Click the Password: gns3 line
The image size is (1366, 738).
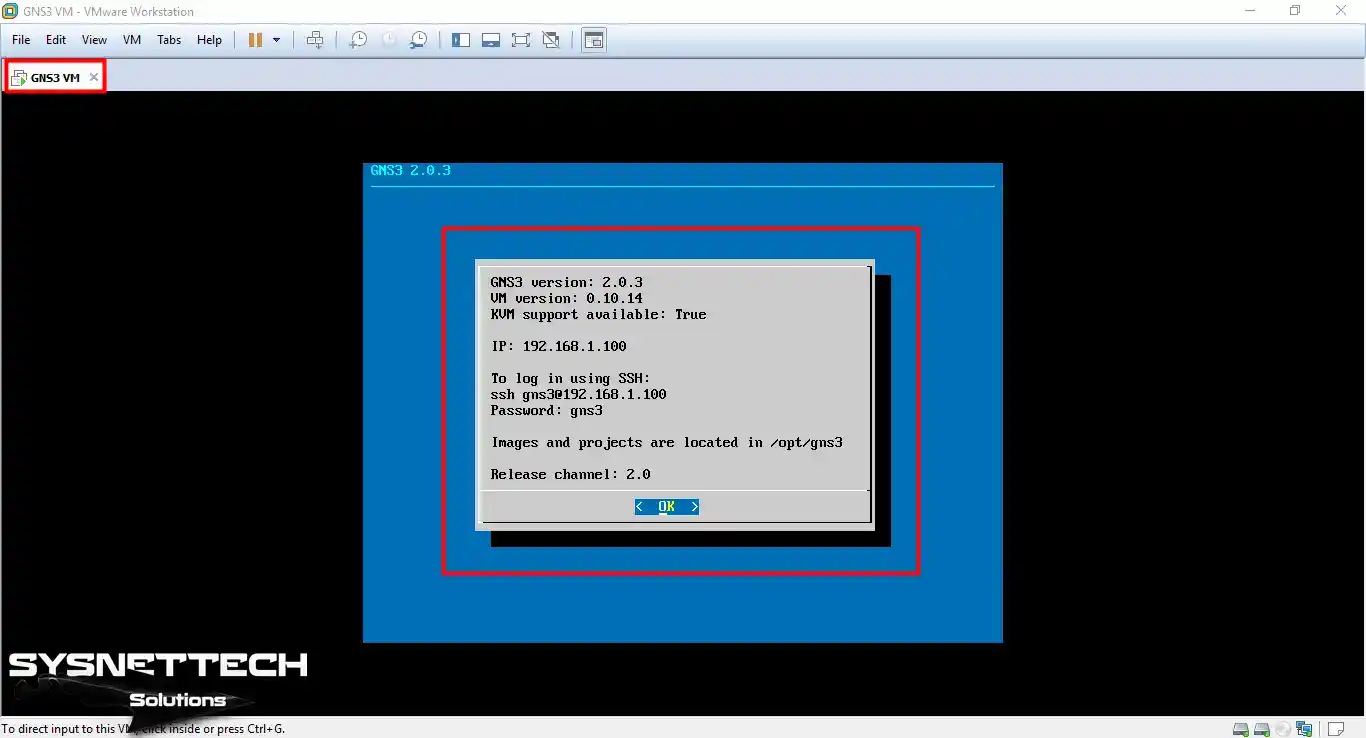click(546, 410)
